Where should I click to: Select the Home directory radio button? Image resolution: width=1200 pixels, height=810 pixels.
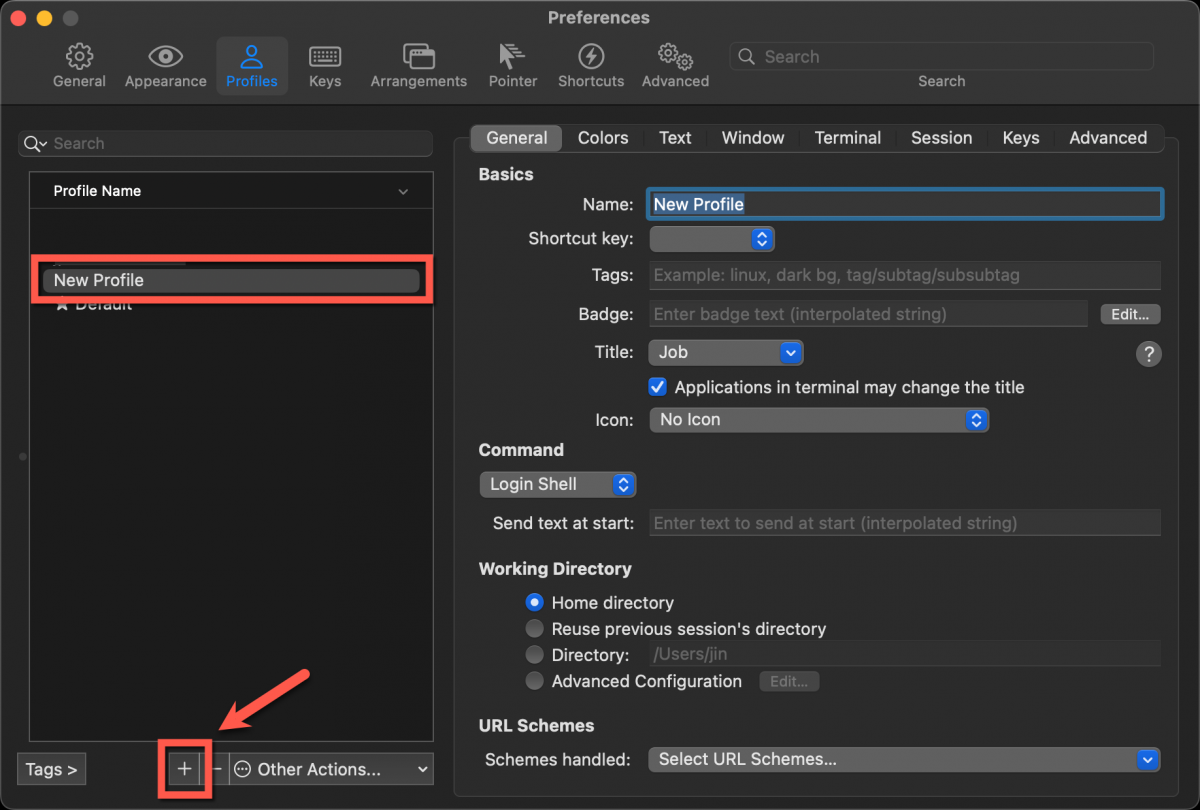click(534, 603)
